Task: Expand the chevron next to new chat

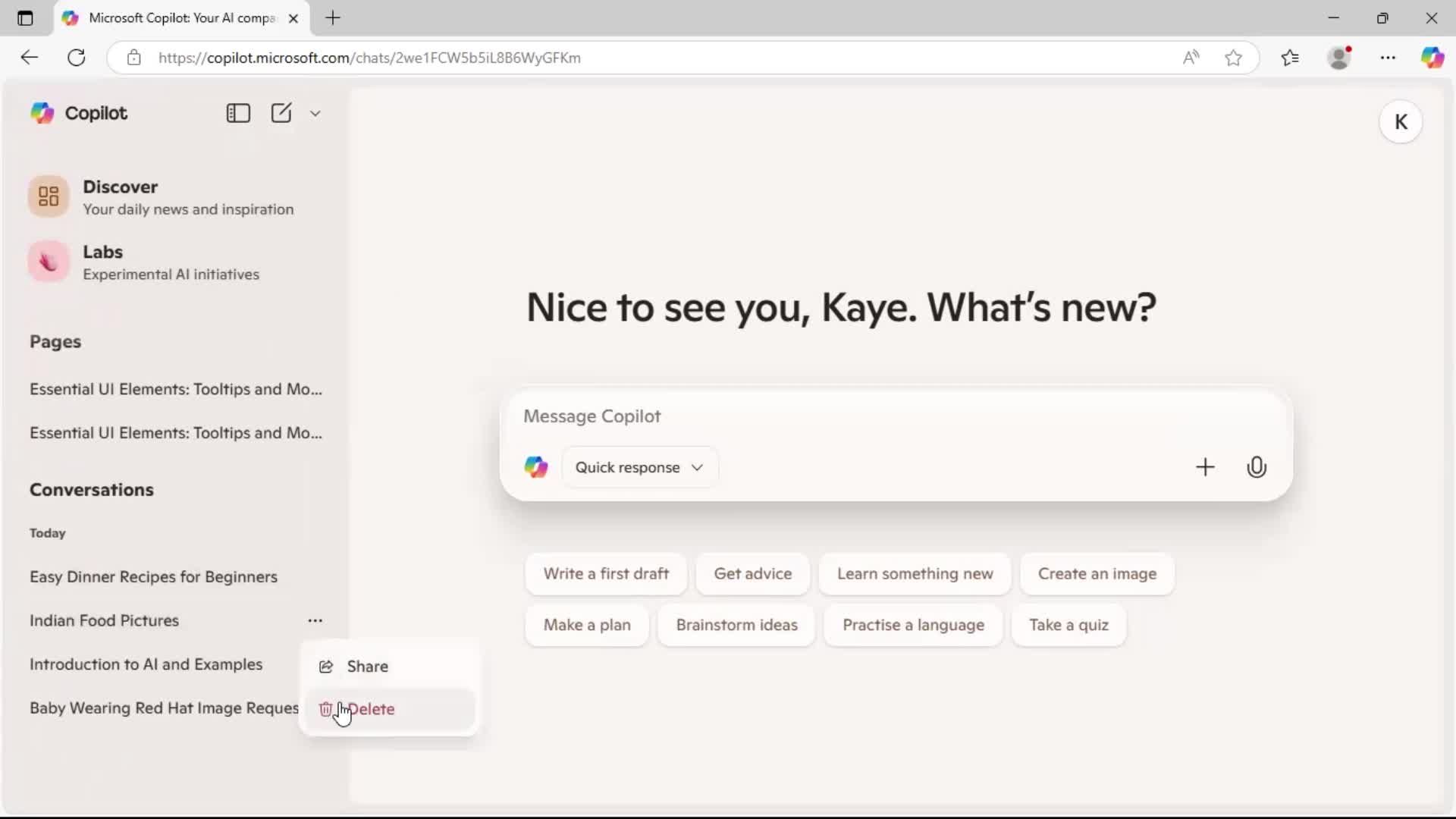Action: click(x=315, y=113)
